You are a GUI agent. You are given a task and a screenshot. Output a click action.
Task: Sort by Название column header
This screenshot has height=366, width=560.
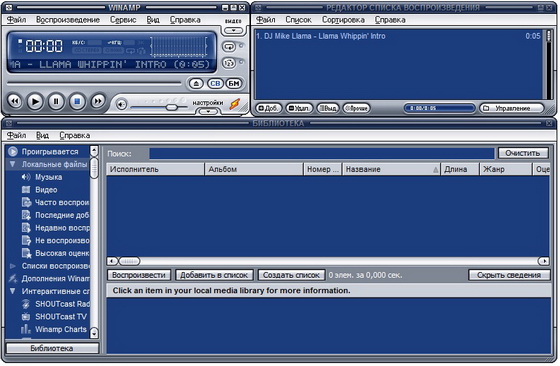tap(391, 169)
